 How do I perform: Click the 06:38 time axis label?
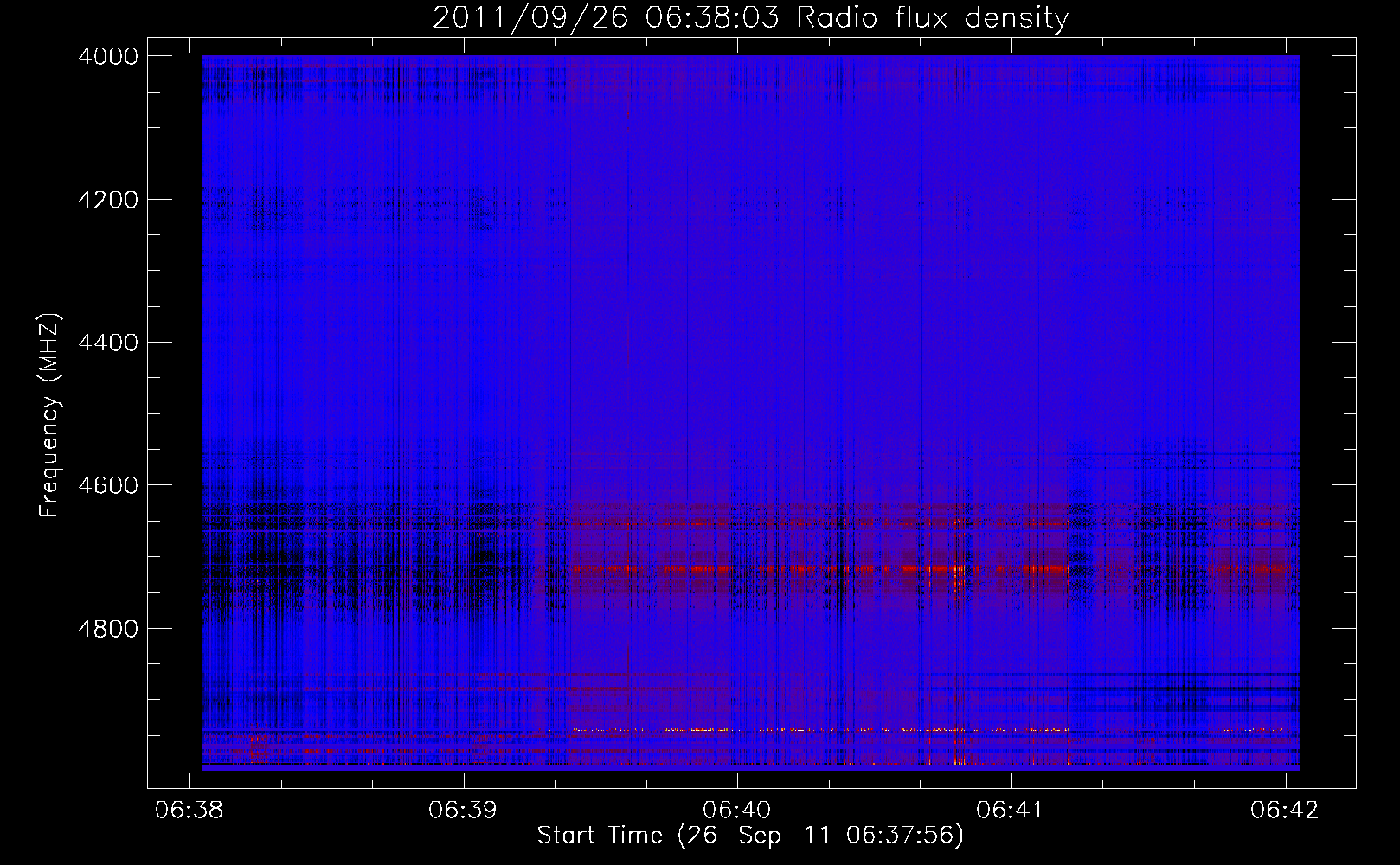click(189, 810)
